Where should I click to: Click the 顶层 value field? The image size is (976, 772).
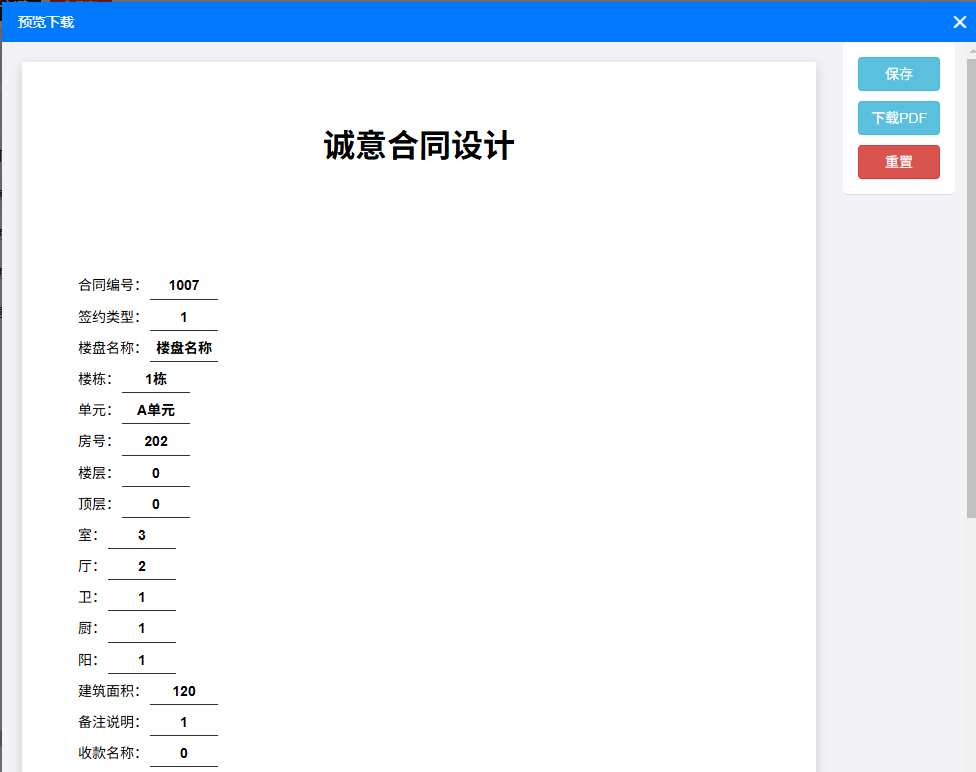coord(156,504)
